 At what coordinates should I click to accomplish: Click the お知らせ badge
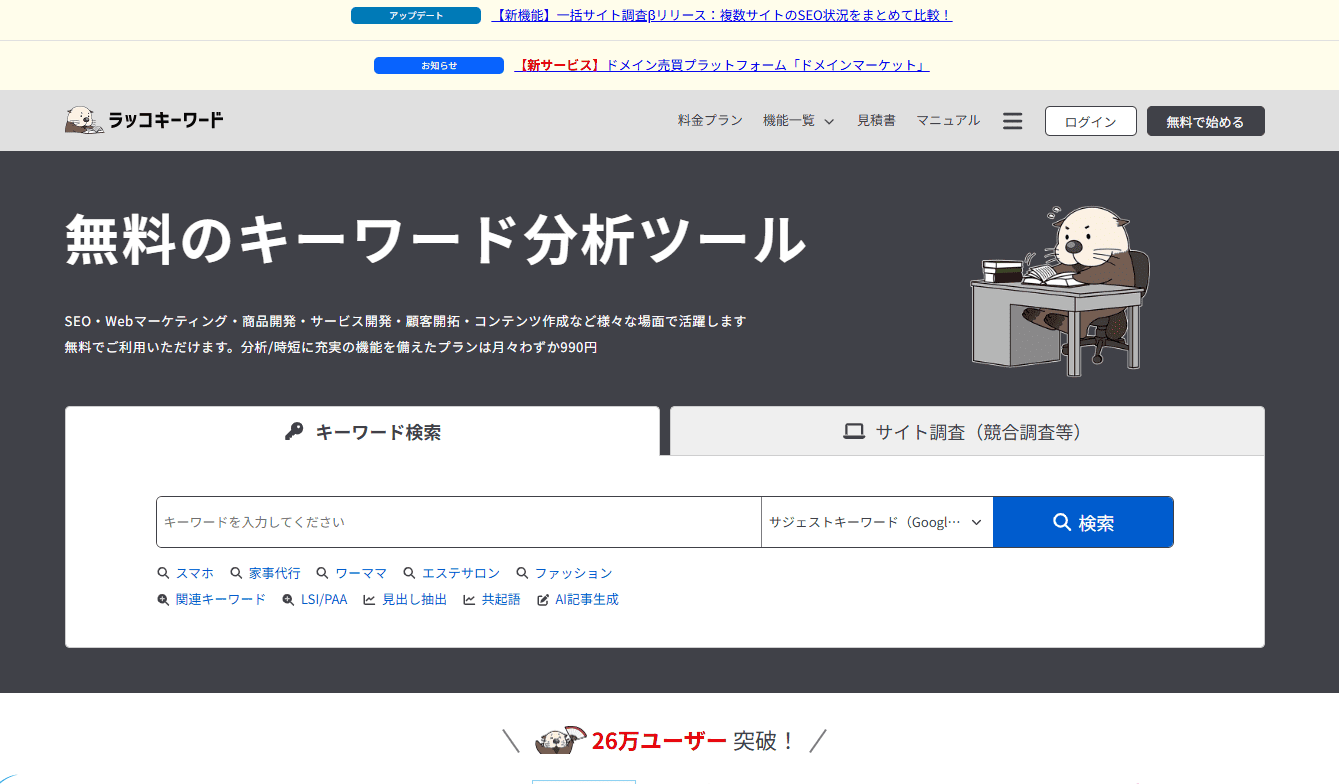(x=439, y=65)
